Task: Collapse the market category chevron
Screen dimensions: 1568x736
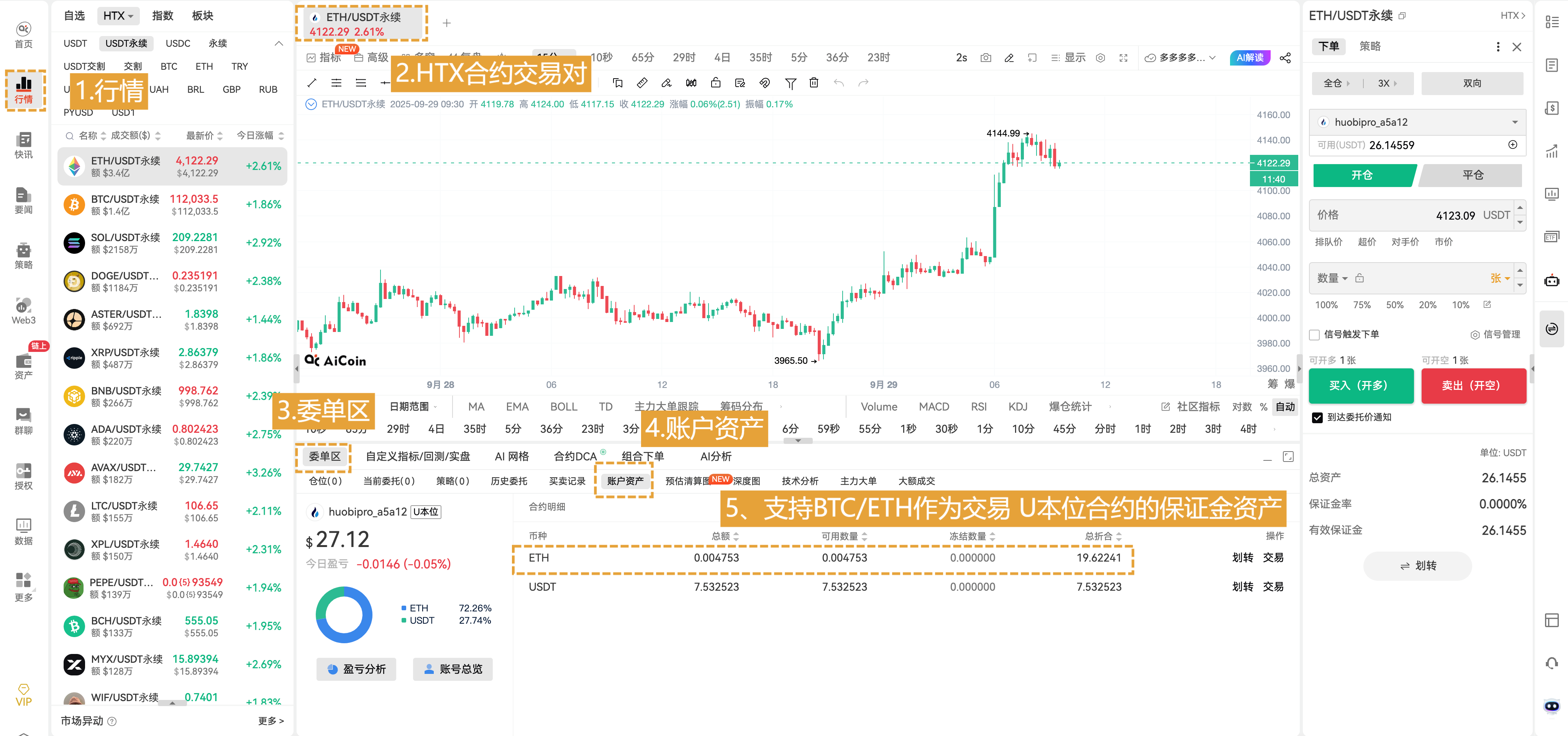Action: [279, 43]
